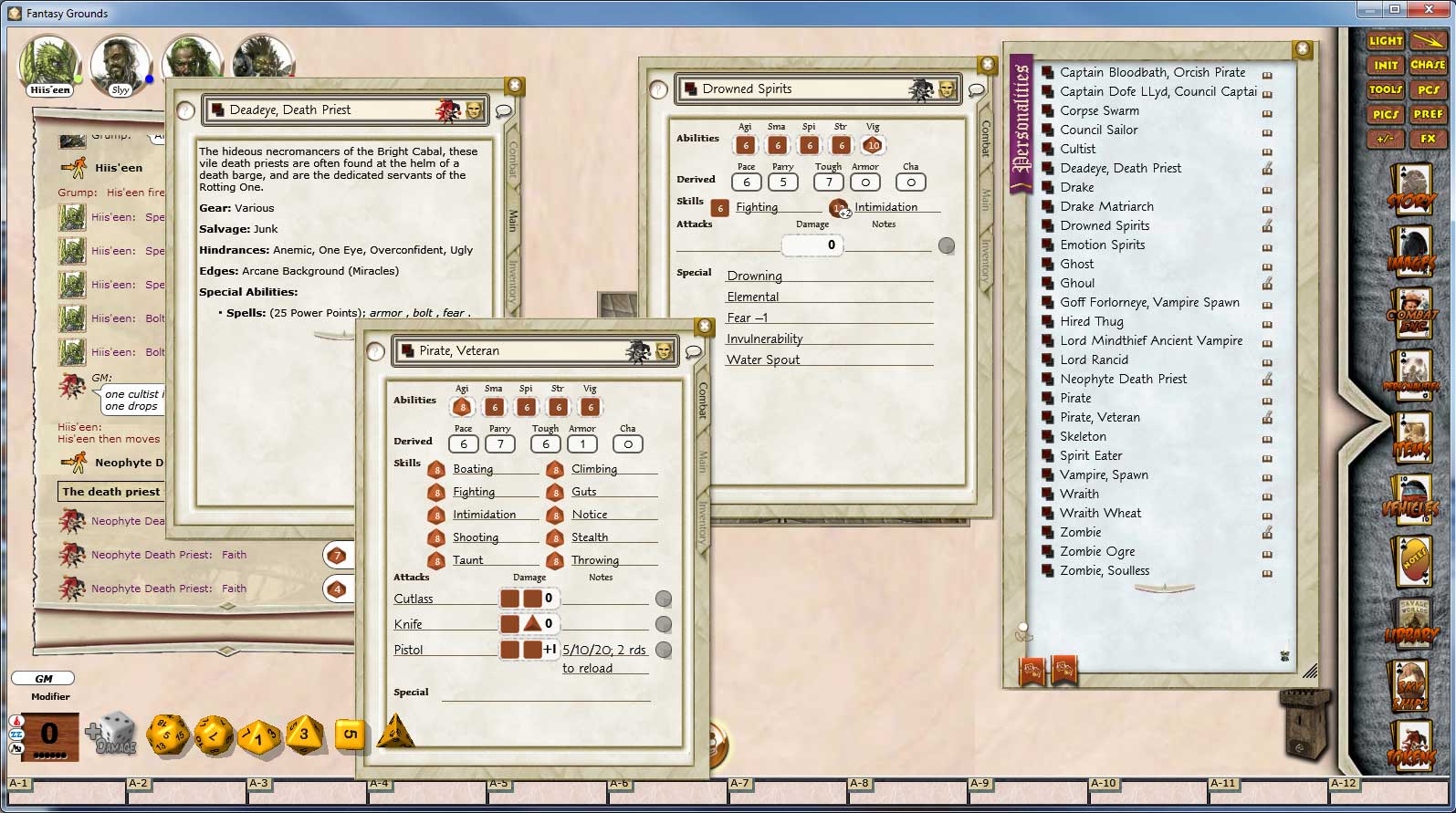The height and width of the screenshot is (813, 1456).
Task: Toggle the Pistol attack round indicator
Action: tap(664, 650)
